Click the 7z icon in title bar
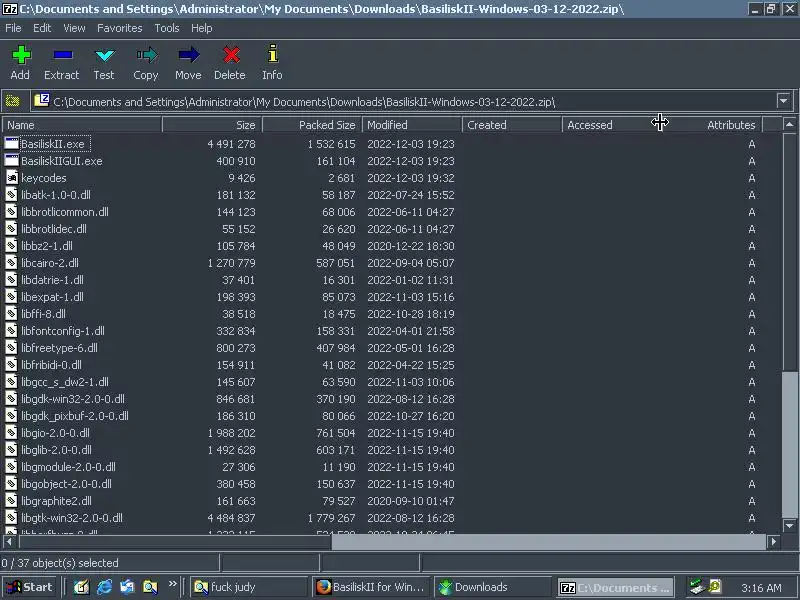 [x=10, y=9]
